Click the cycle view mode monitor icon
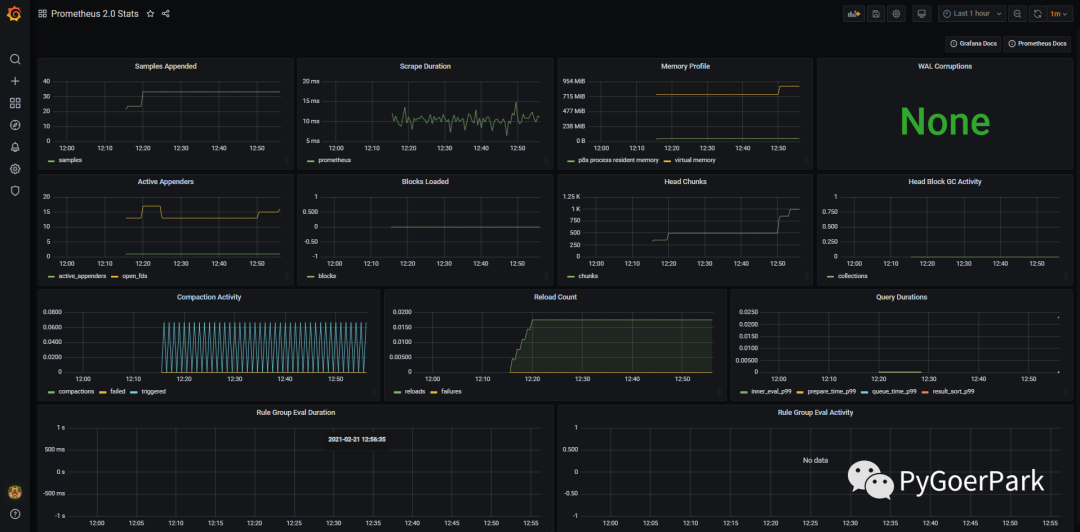This screenshot has height=532, width=1080. [x=922, y=14]
